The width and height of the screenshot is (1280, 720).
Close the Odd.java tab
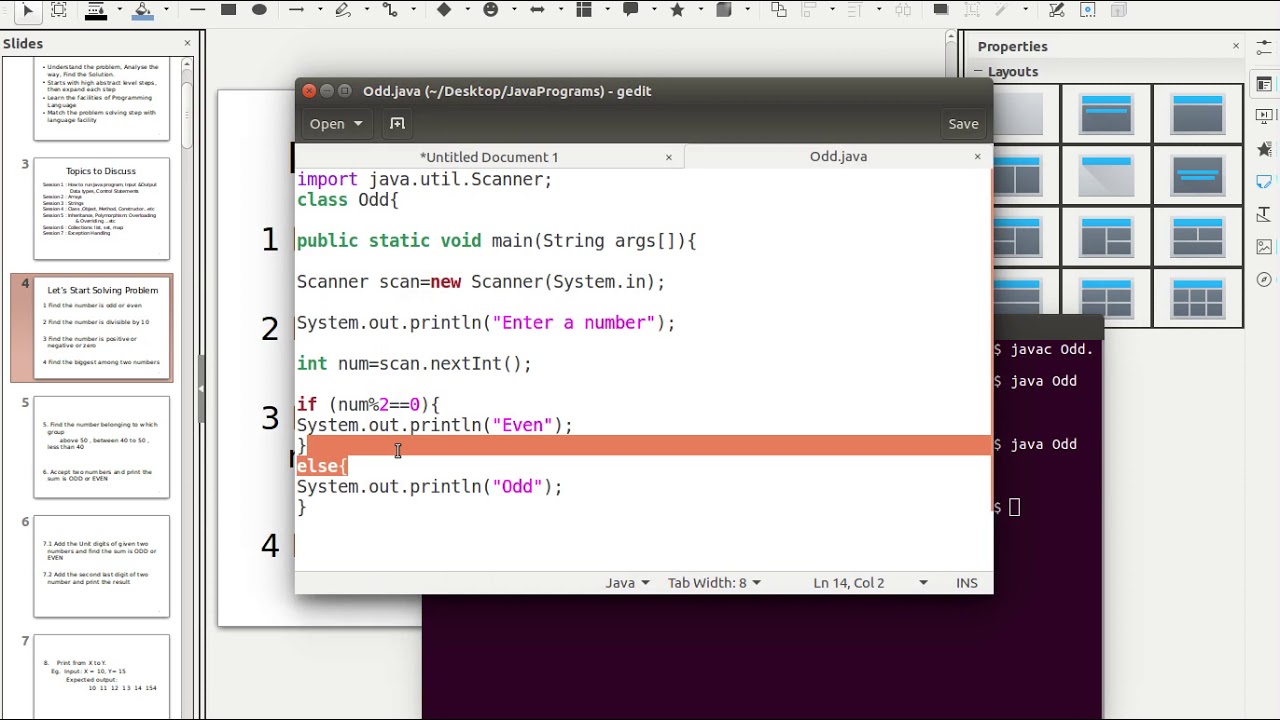[x=977, y=156]
